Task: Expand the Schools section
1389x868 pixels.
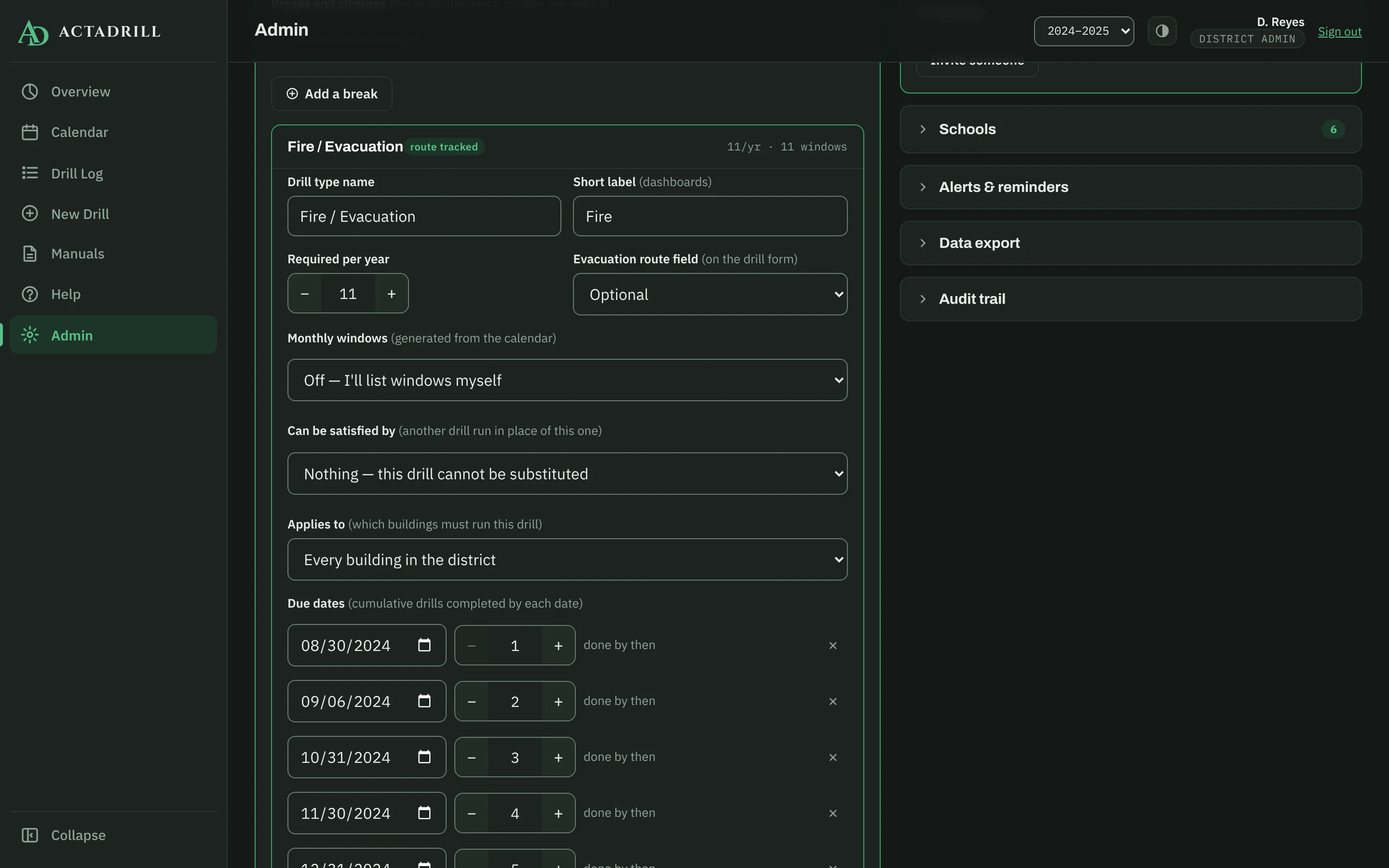Action: [x=1130, y=129]
